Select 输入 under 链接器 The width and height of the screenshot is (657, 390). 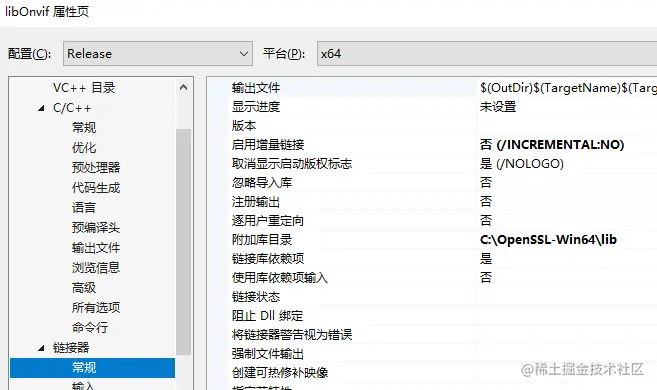coord(83,386)
